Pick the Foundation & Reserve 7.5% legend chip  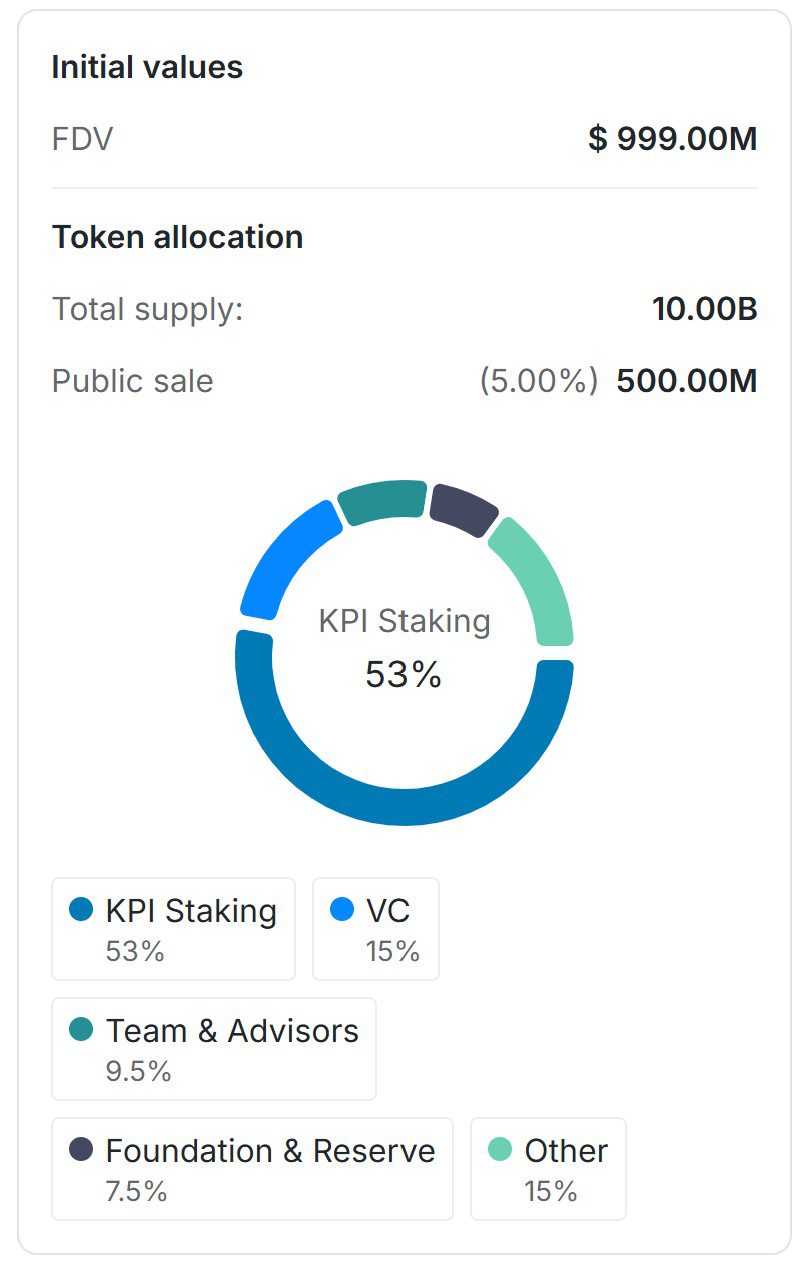pyautogui.click(x=252, y=1169)
